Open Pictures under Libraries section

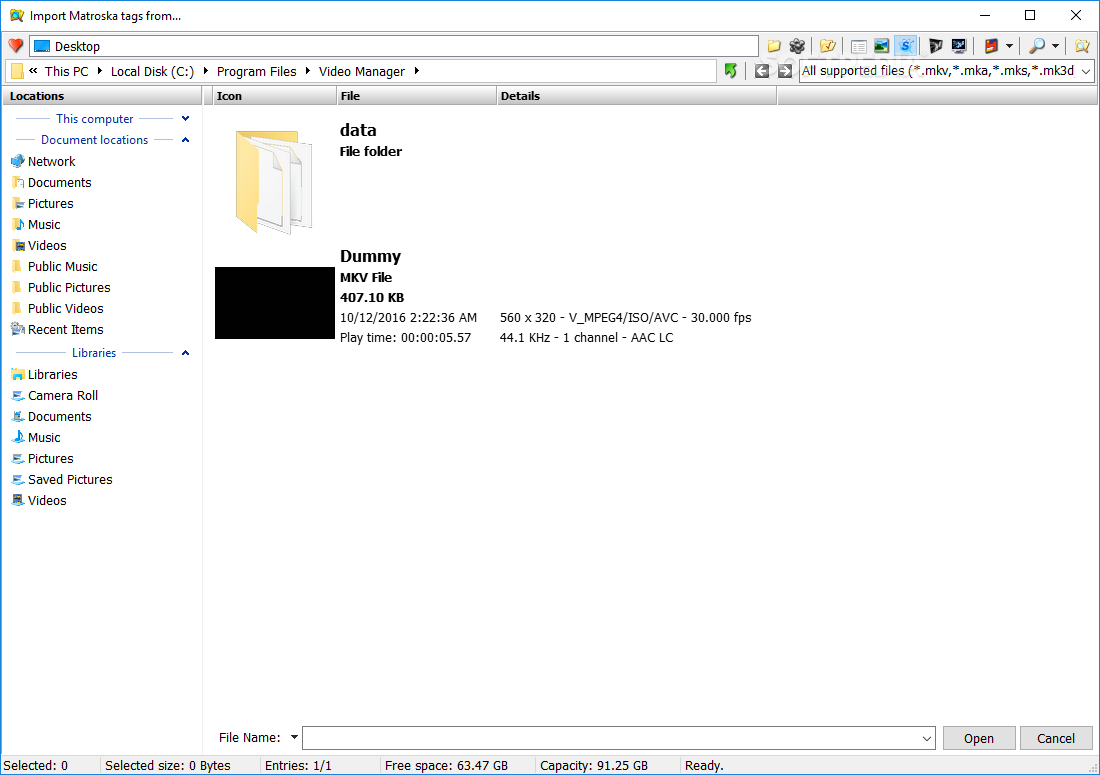(x=42, y=459)
